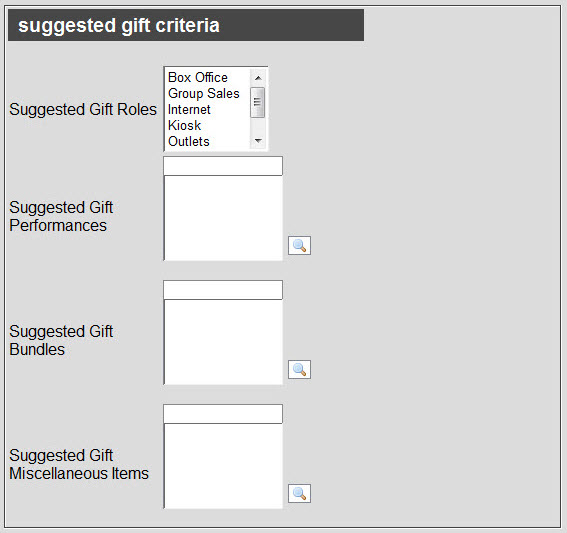
Task: Click inside the Performances results list box
Action: [223, 218]
